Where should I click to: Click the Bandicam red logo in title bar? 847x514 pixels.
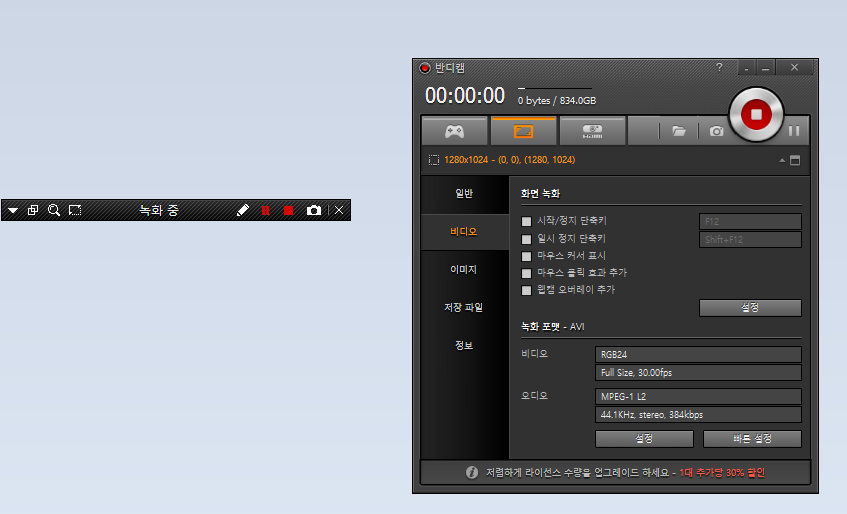[425, 68]
